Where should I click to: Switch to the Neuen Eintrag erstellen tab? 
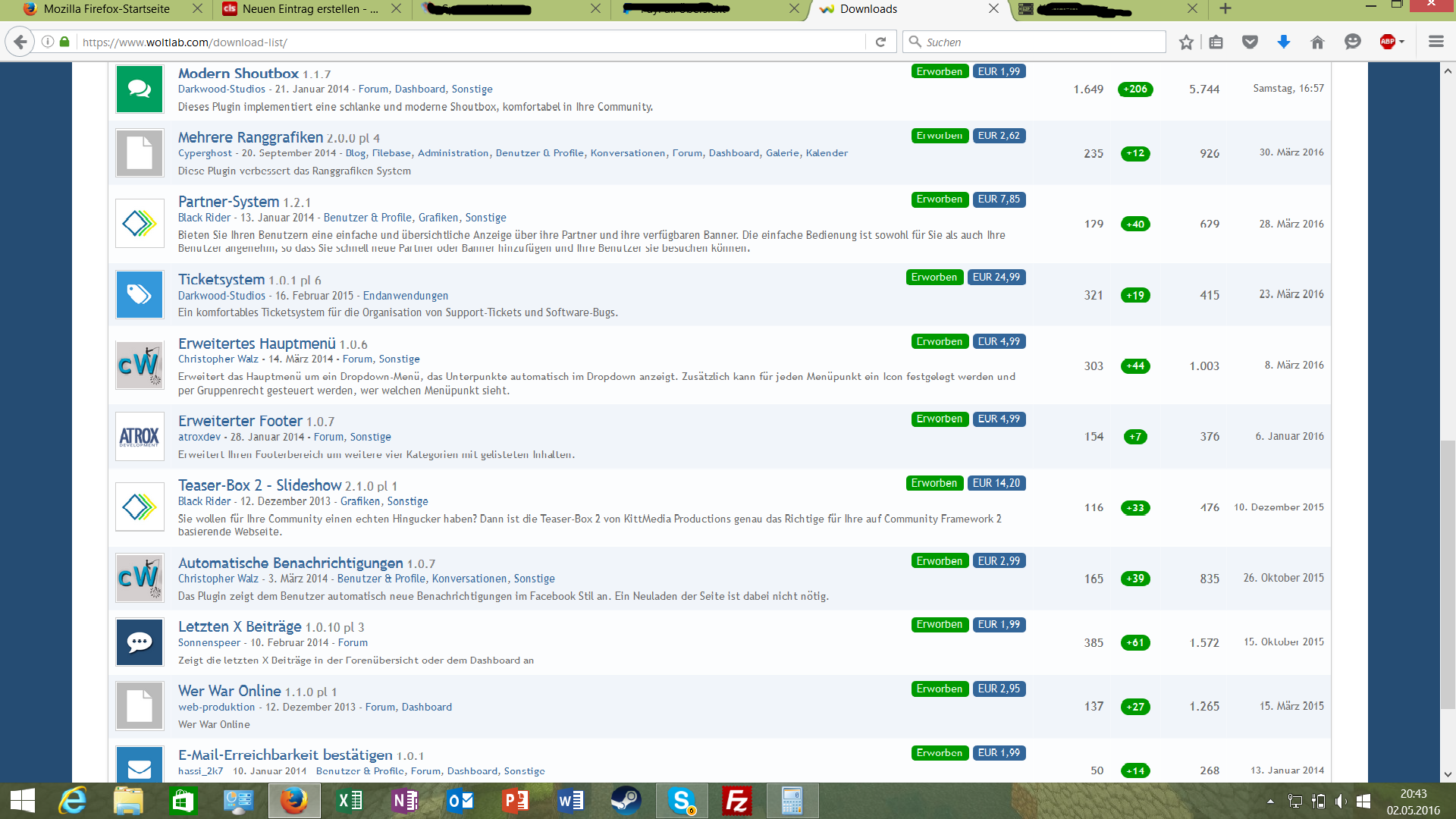coord(309,9)
